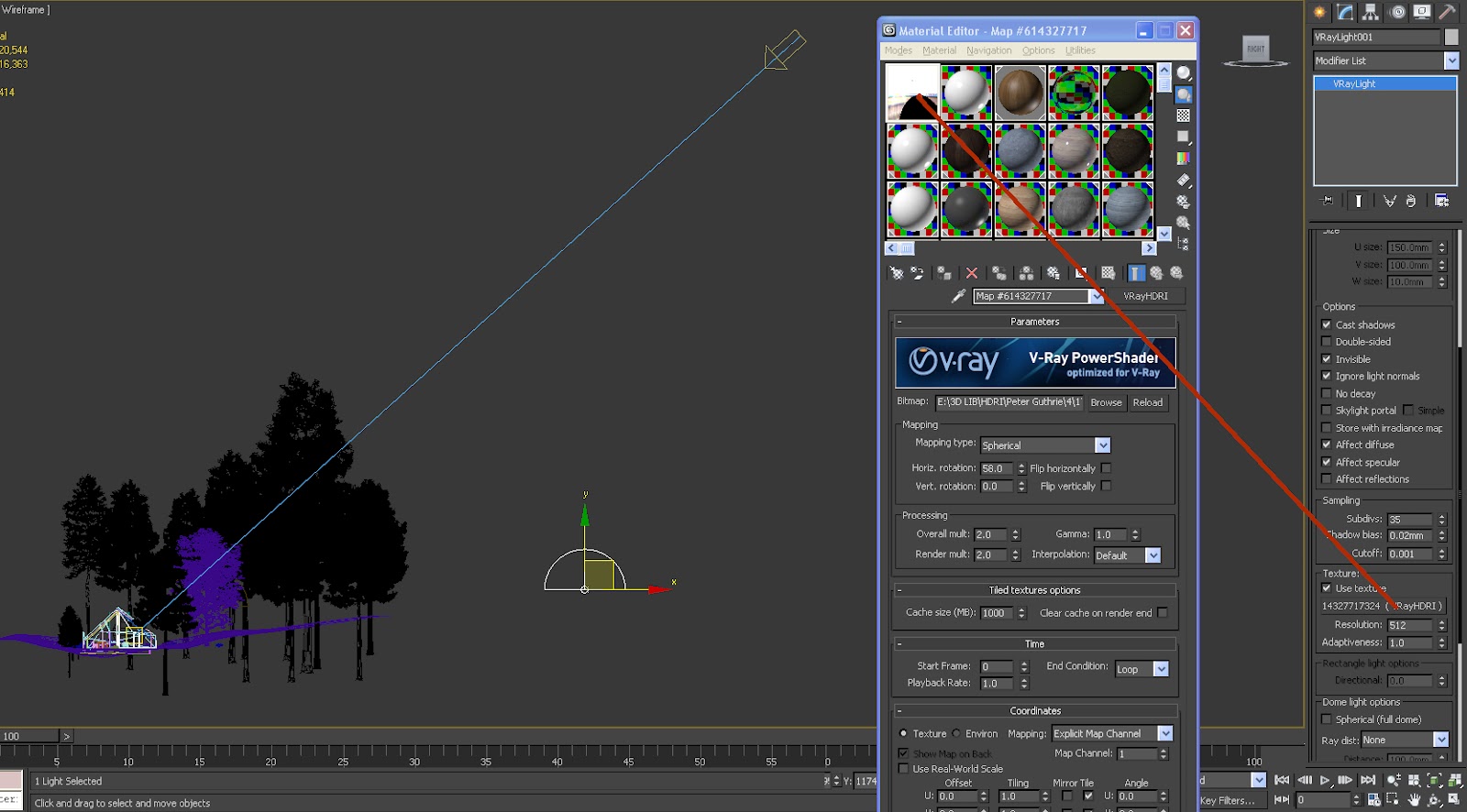Screen dimensions: 1467x812
Task: Open the Create command panel tab
Action: [x=1319, y=12]
